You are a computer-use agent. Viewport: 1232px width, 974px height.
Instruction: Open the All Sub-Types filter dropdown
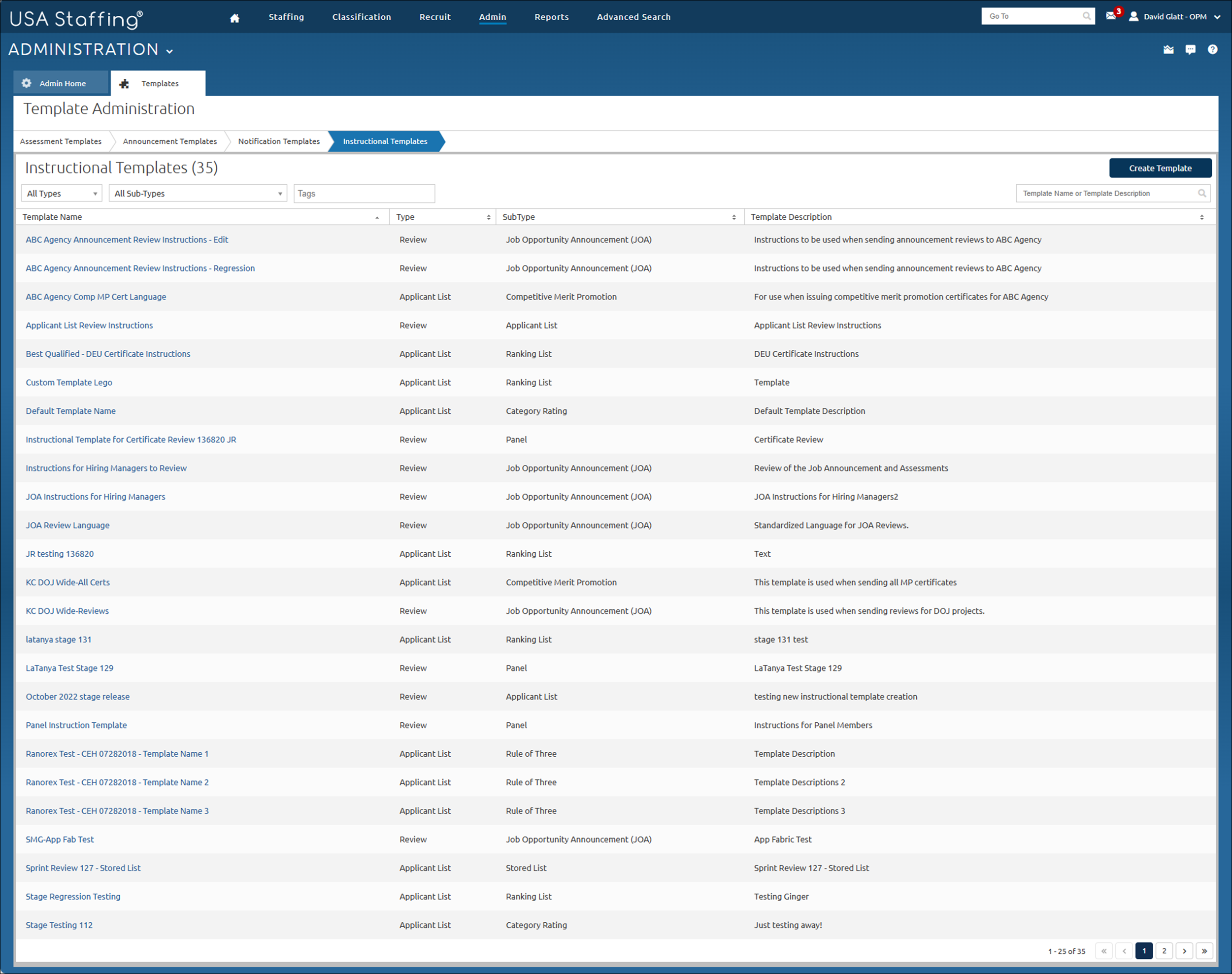(x=198, y=193)
